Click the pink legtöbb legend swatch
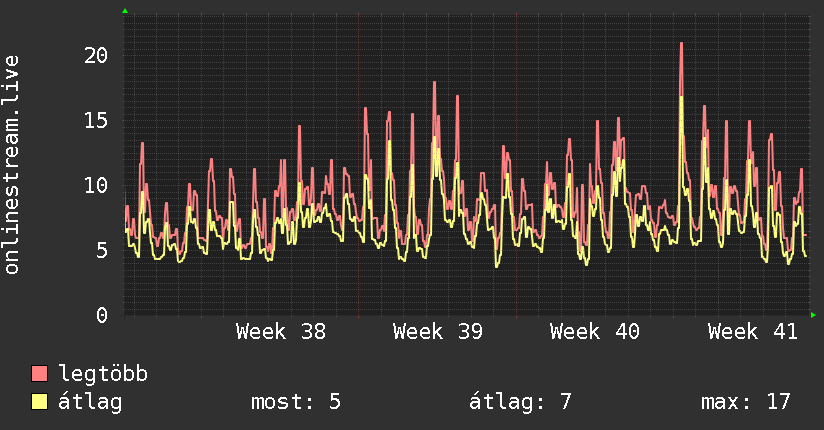 click(x=39, y=373)
